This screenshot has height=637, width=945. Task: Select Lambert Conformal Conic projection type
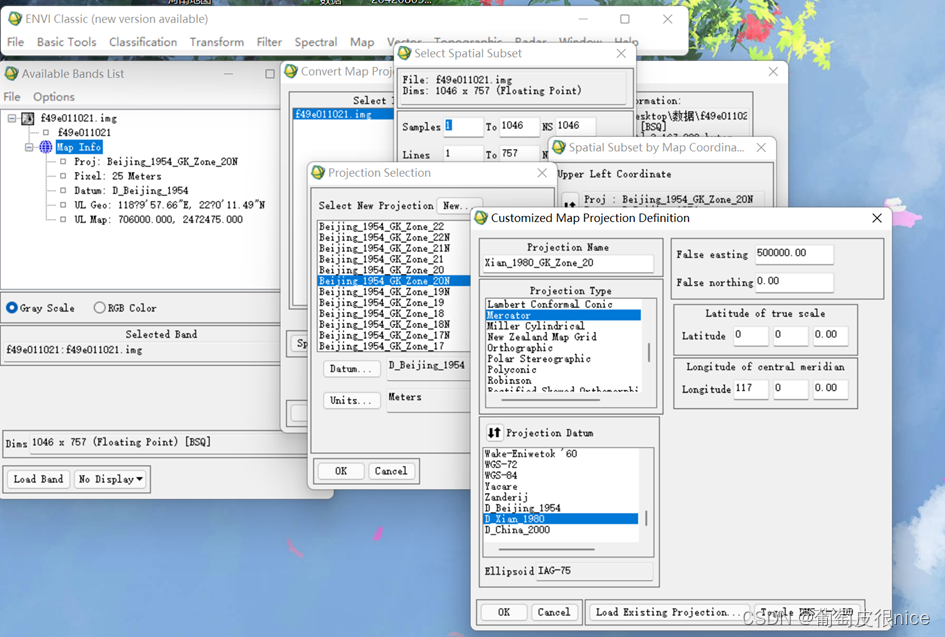[563, 304]
